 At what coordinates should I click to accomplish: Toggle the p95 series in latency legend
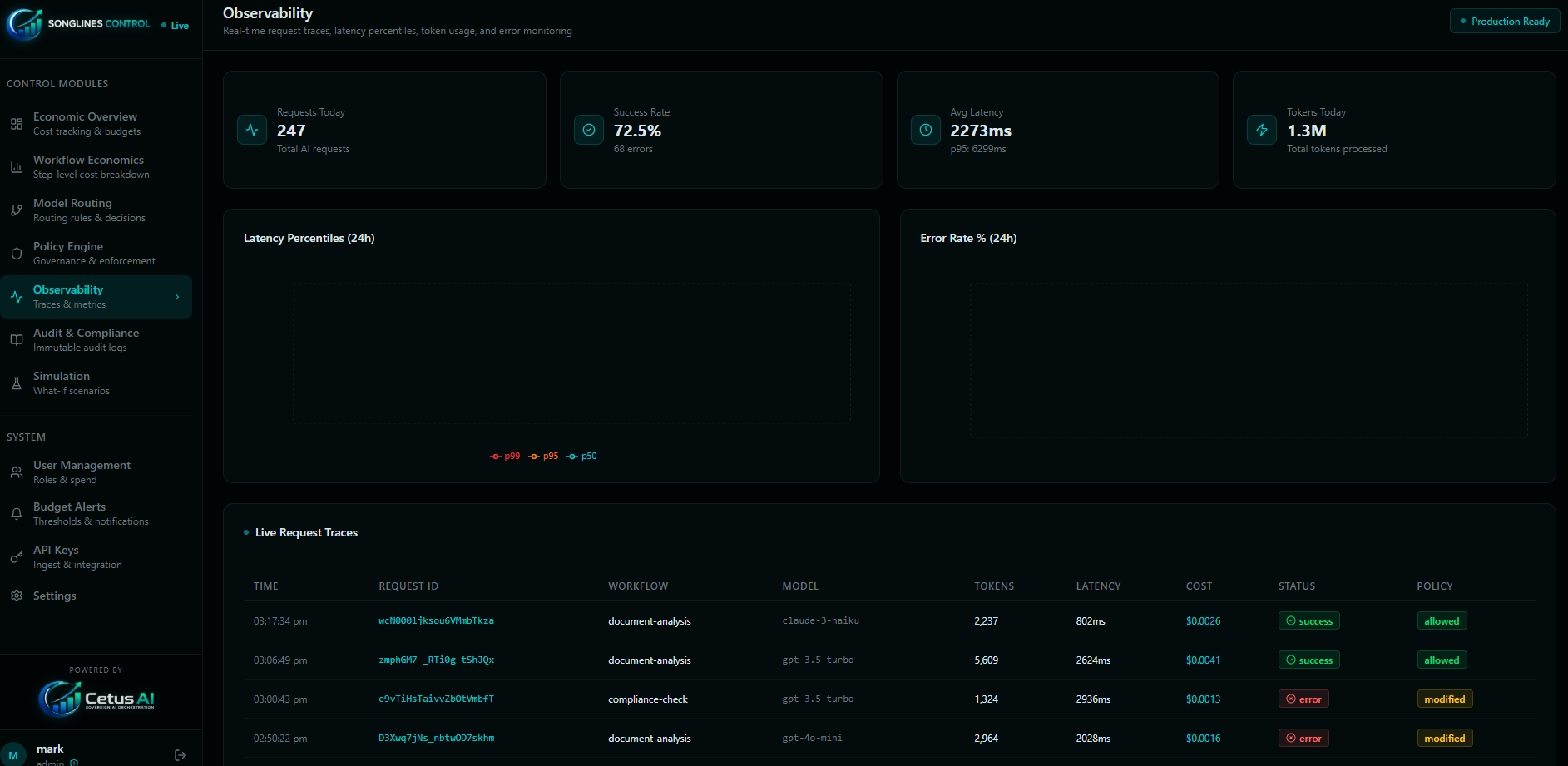[543, 457]
